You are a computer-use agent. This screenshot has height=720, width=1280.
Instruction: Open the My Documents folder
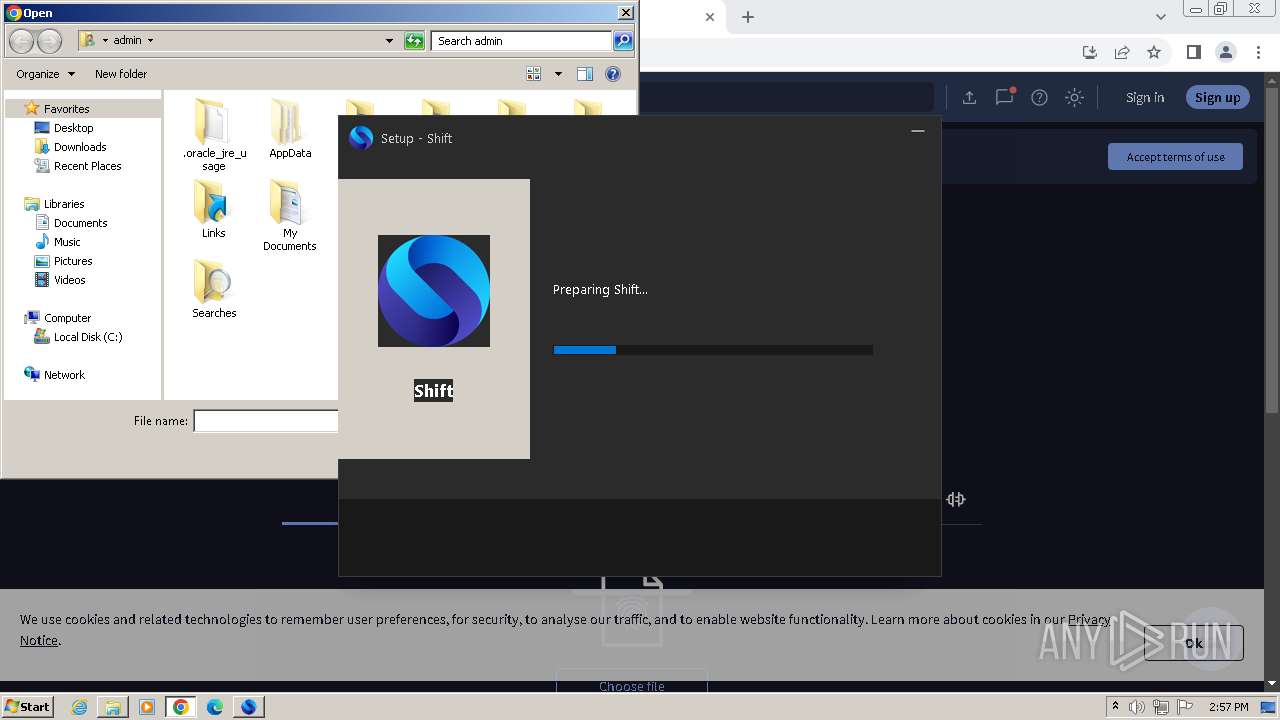(x=290, y=216)
